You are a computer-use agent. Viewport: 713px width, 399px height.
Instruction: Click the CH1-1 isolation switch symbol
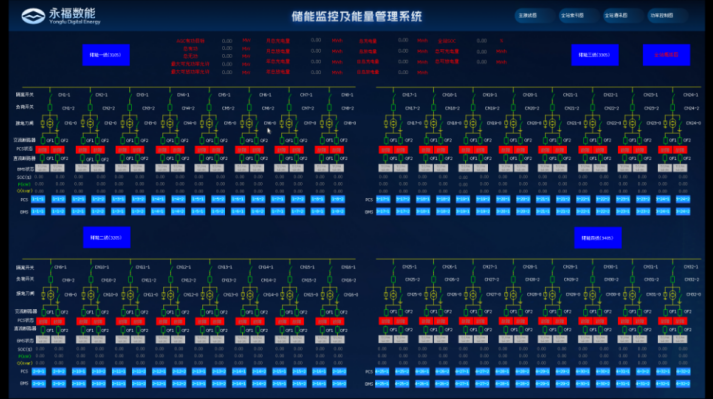click(50, 96)
